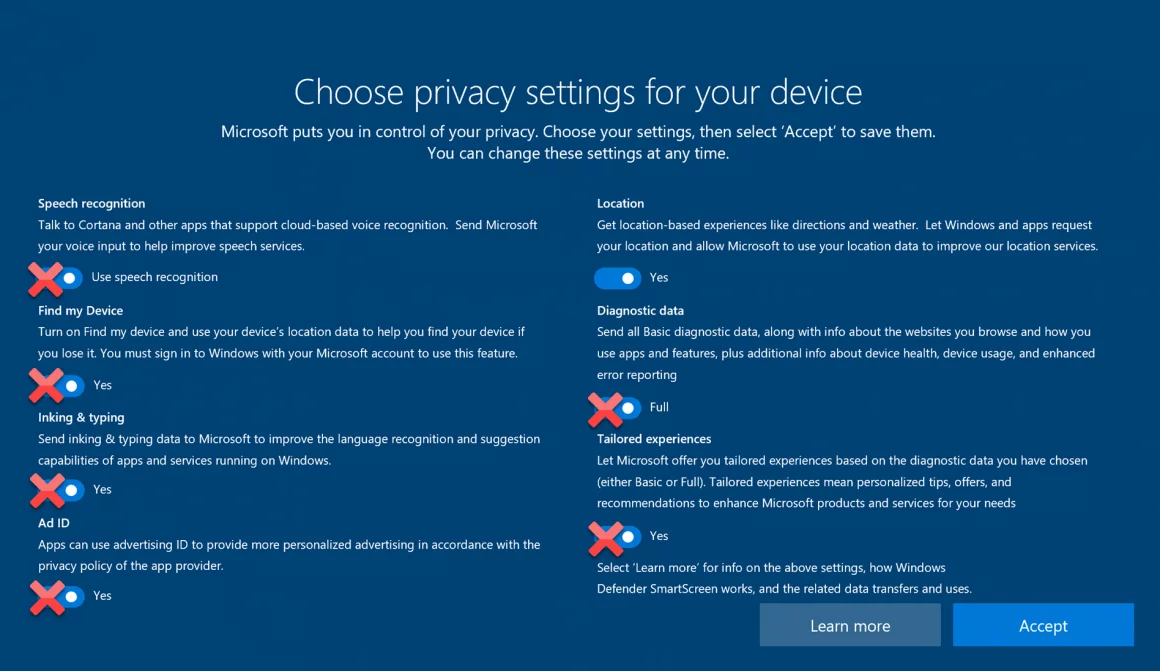Click the Inking & typing heading

[81, 417]
